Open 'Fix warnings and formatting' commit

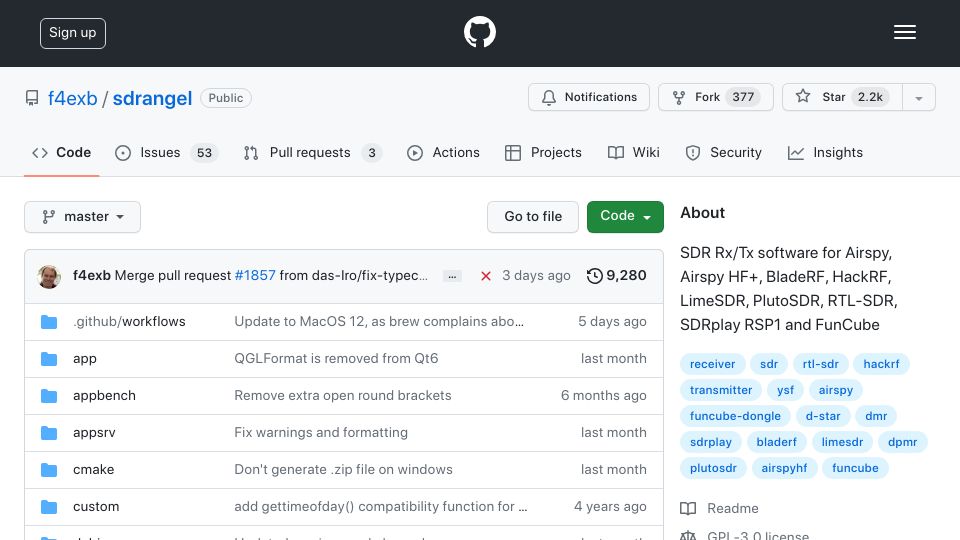coord(321,432)
